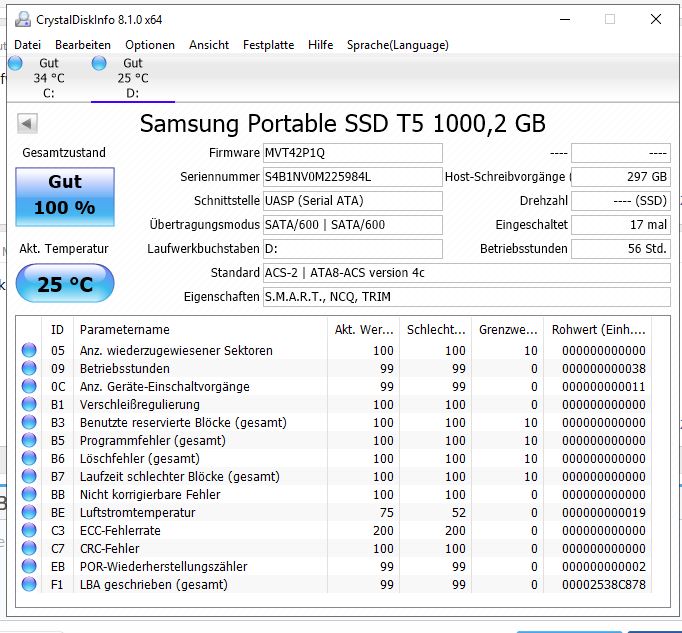
Task: Open the Ansicht menu
Action: pos(209,45)
